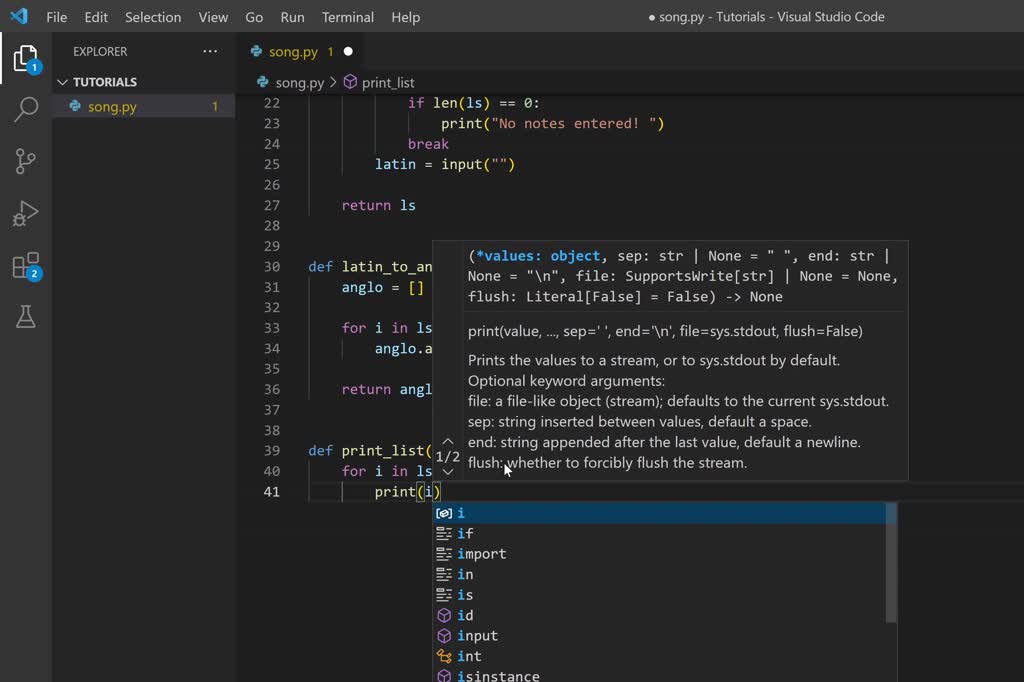Open the Source Control view
Image resolution: width=1024 pixels, height=682 pixels.
pos(26,161)
